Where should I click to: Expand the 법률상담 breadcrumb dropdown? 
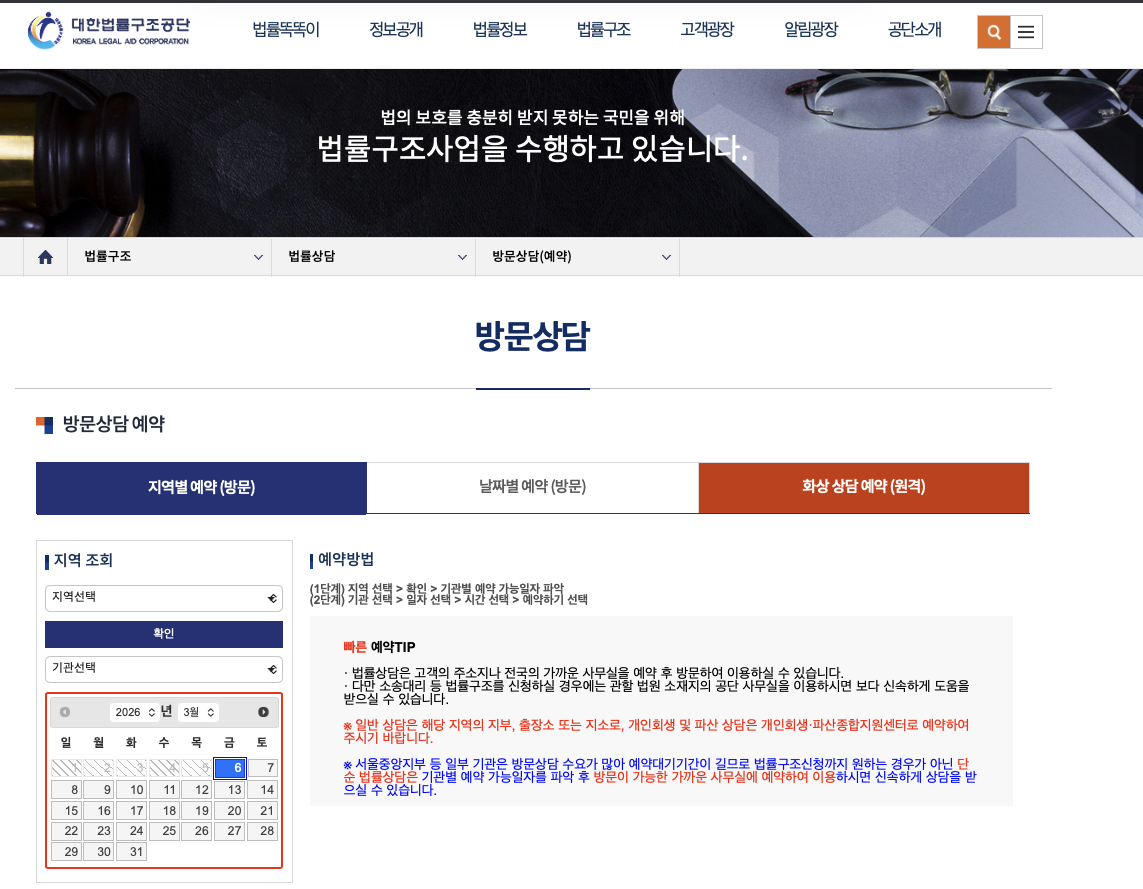(x=373, y=257)
